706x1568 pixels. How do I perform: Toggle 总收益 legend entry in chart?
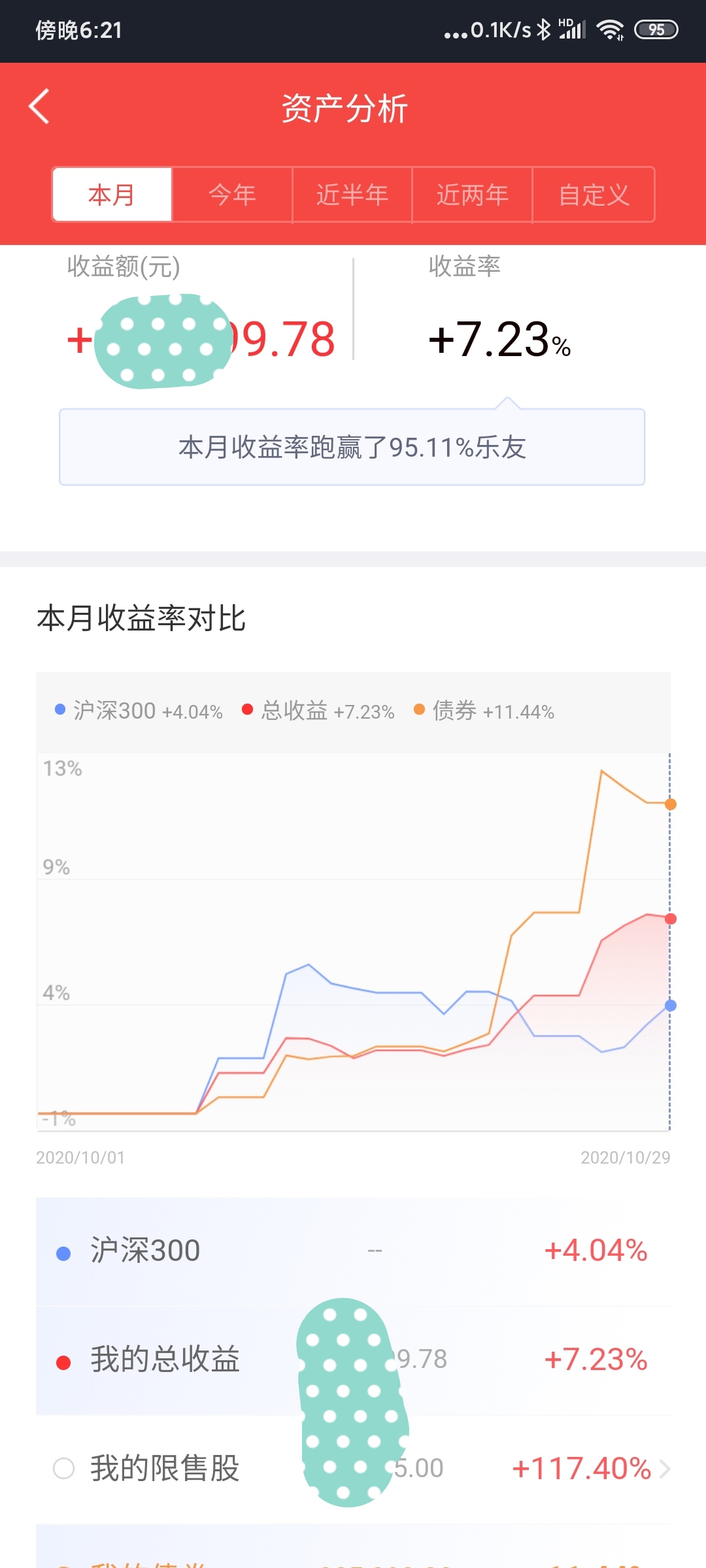(318, 711)
